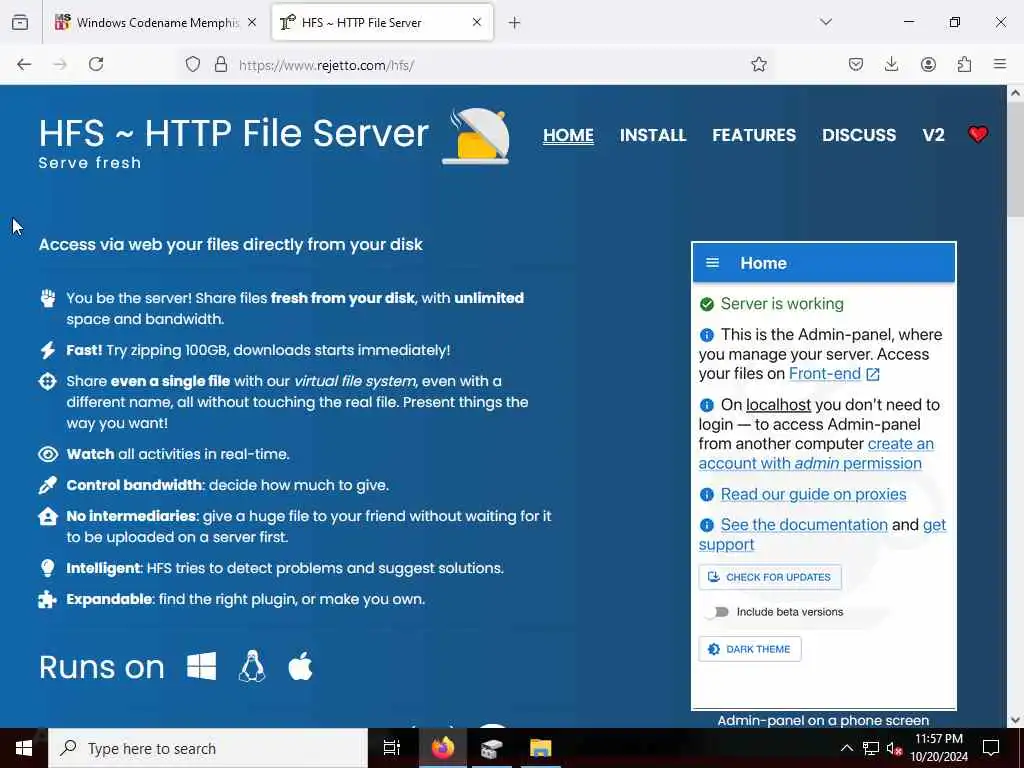Click the green check icon by Server is working

[x=707, y=304]
